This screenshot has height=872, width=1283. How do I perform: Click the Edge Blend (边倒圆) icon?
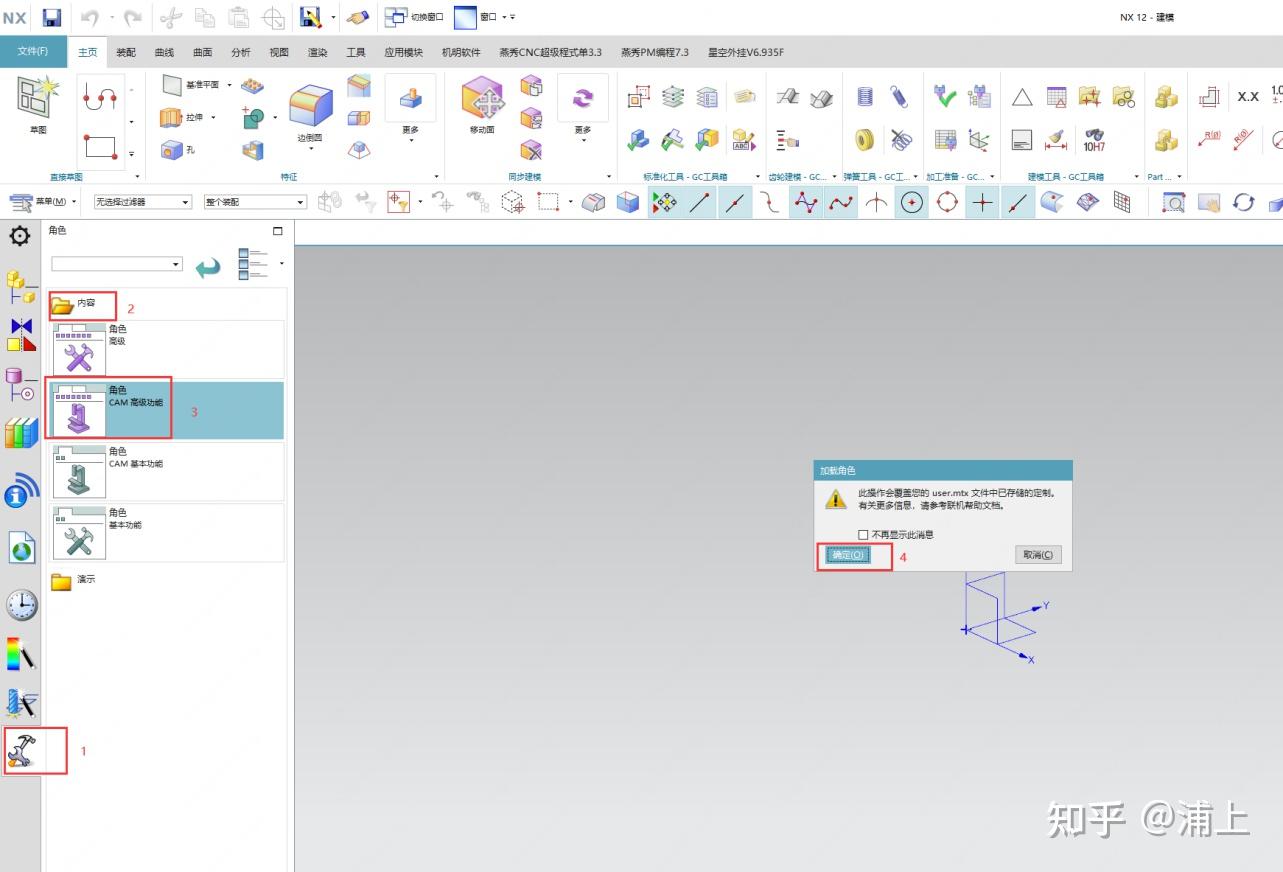[311, 106]
